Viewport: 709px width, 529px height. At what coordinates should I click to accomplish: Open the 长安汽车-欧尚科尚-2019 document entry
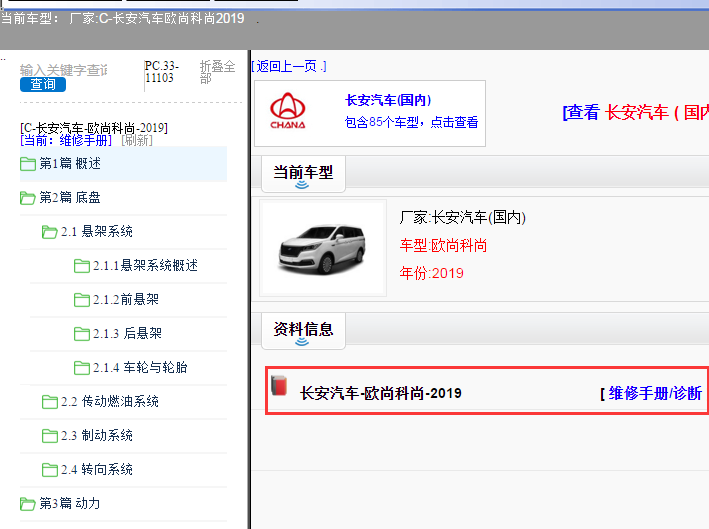(x=381, y=393)
